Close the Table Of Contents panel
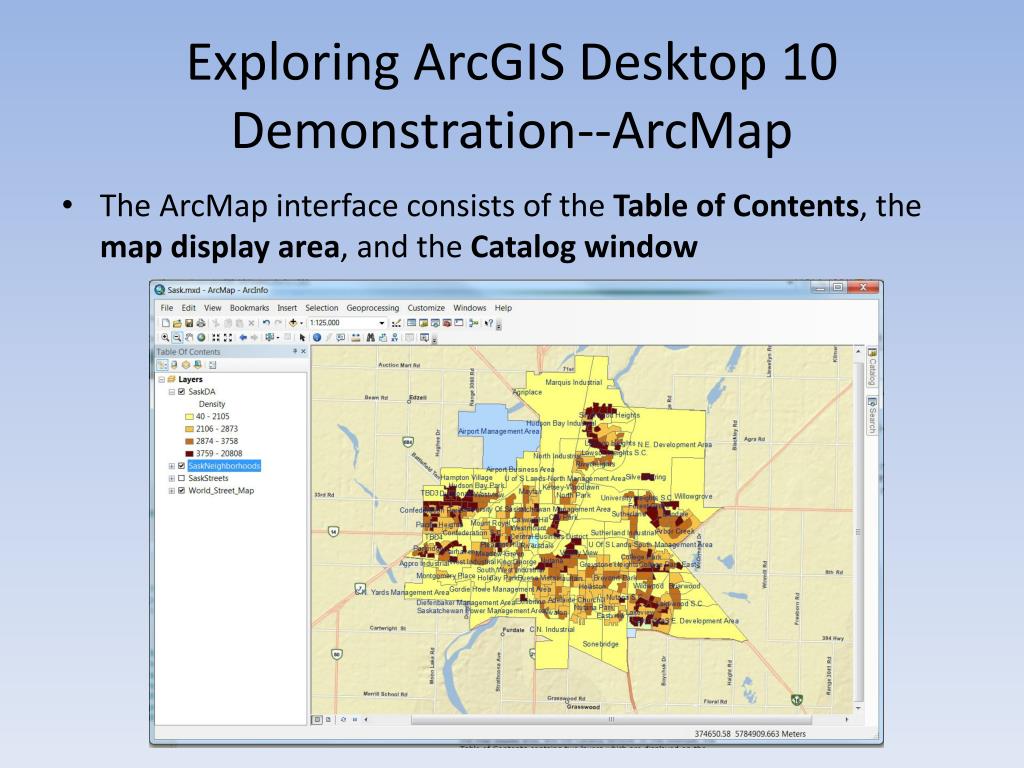The height and width of the screenshot is (768, 1024). (x=304, y=351)
